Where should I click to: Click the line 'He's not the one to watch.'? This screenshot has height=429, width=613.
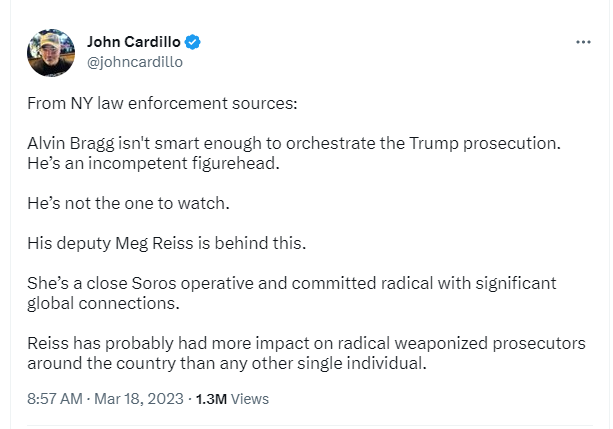click(x=128, y=203)
